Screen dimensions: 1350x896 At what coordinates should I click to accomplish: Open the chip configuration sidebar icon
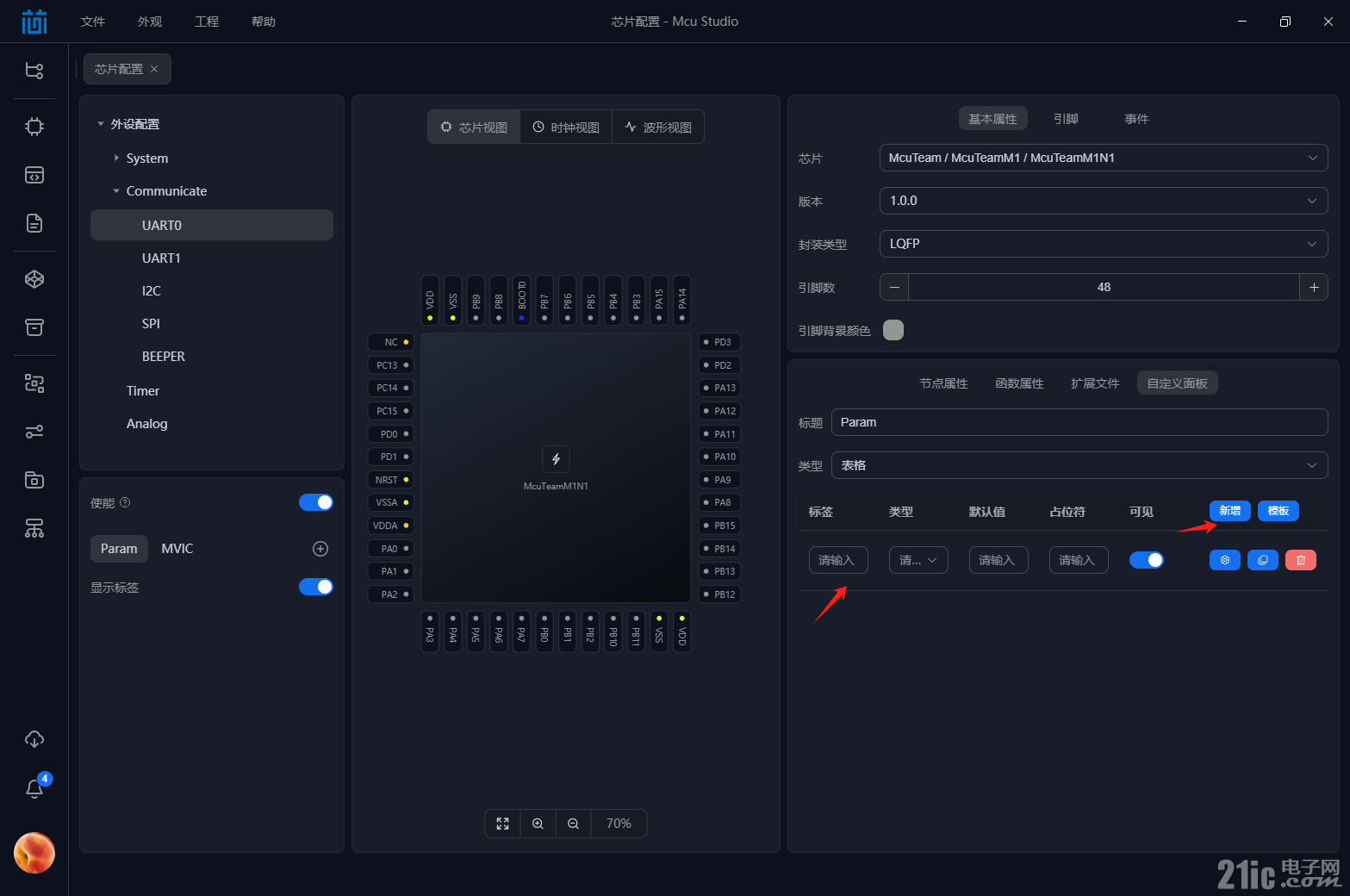click(34, 127)
